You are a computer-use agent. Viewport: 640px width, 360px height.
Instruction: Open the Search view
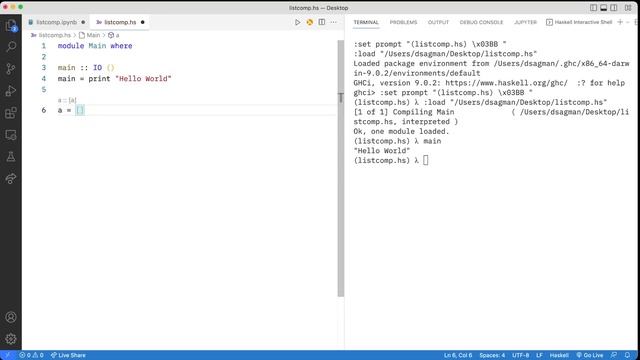click(x=11, y=47)
